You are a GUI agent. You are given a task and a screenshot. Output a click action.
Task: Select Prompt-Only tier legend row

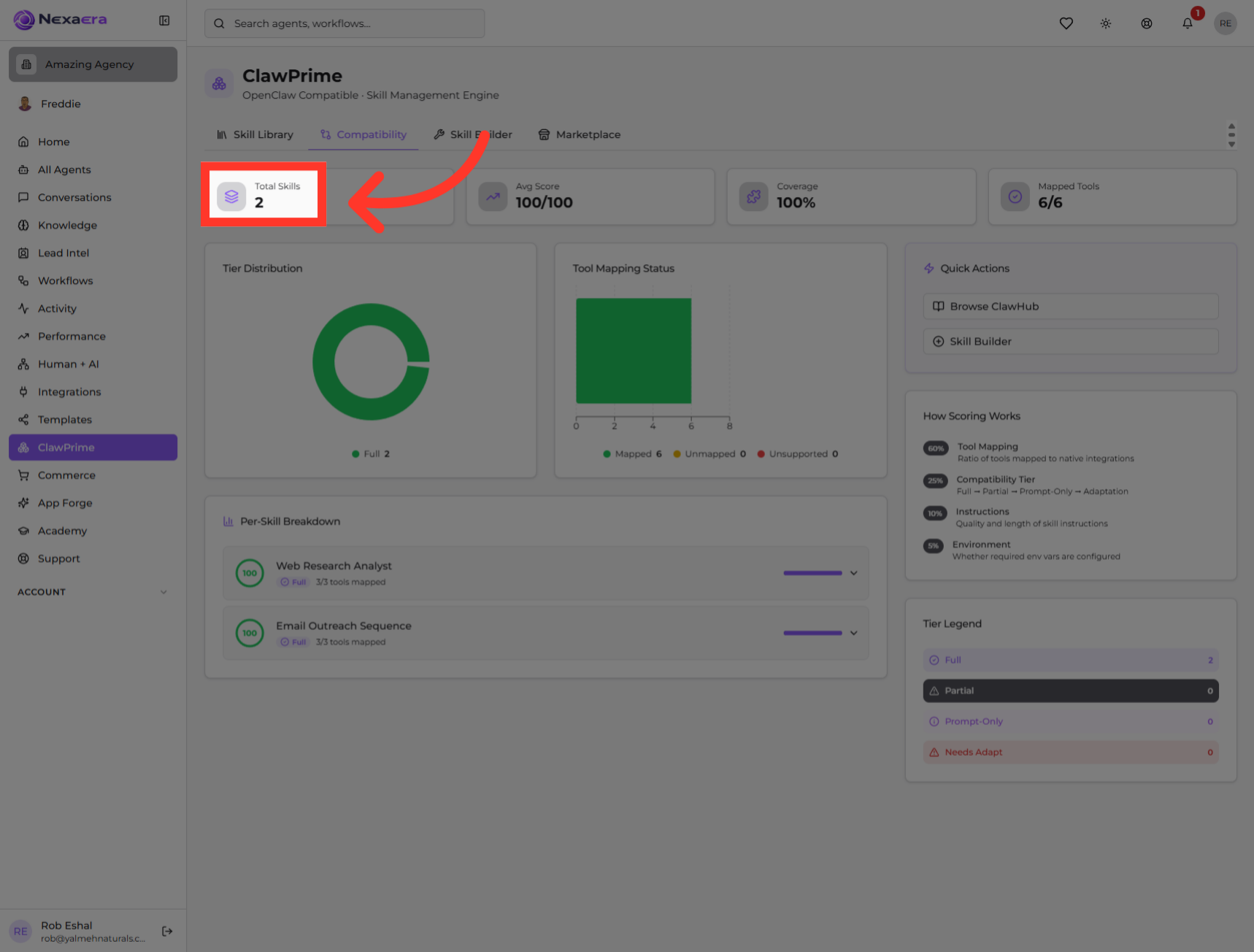point(1071,721)
